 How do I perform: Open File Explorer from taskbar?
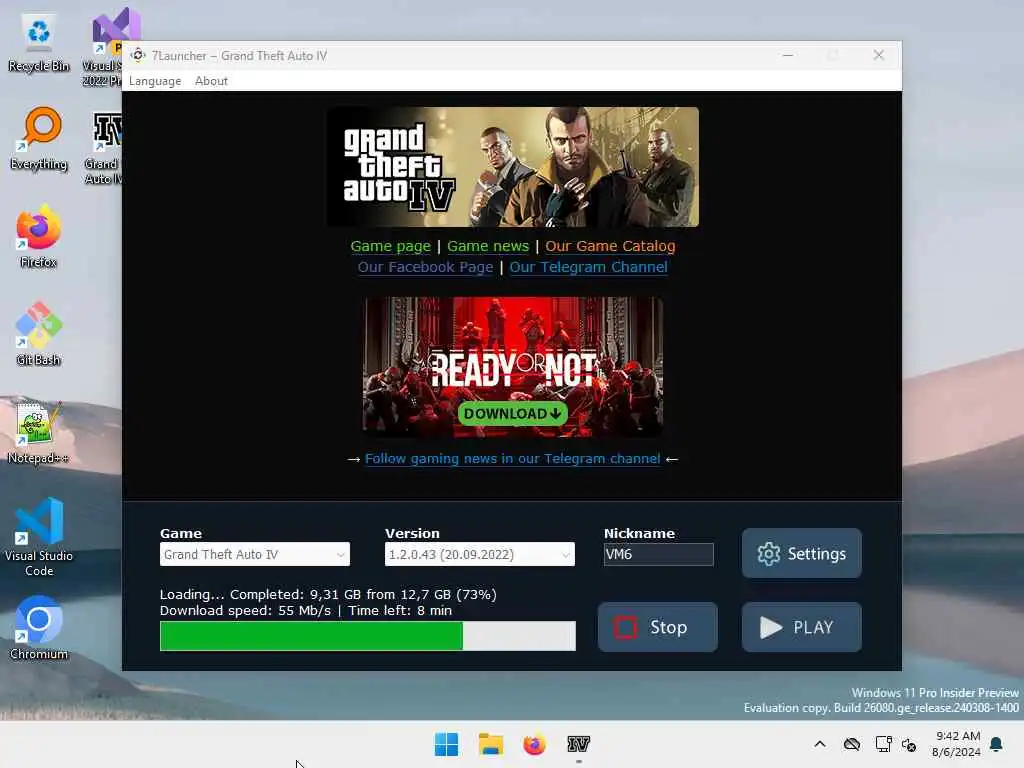490,744
